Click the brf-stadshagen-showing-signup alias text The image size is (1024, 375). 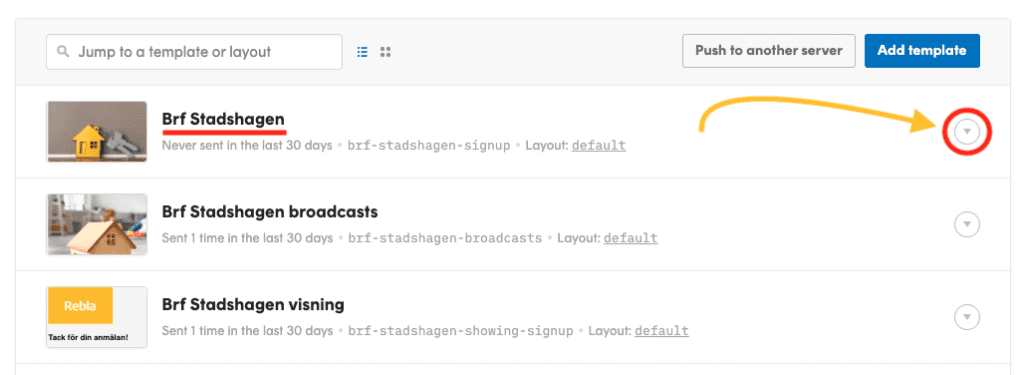click(x=460, y=331)
